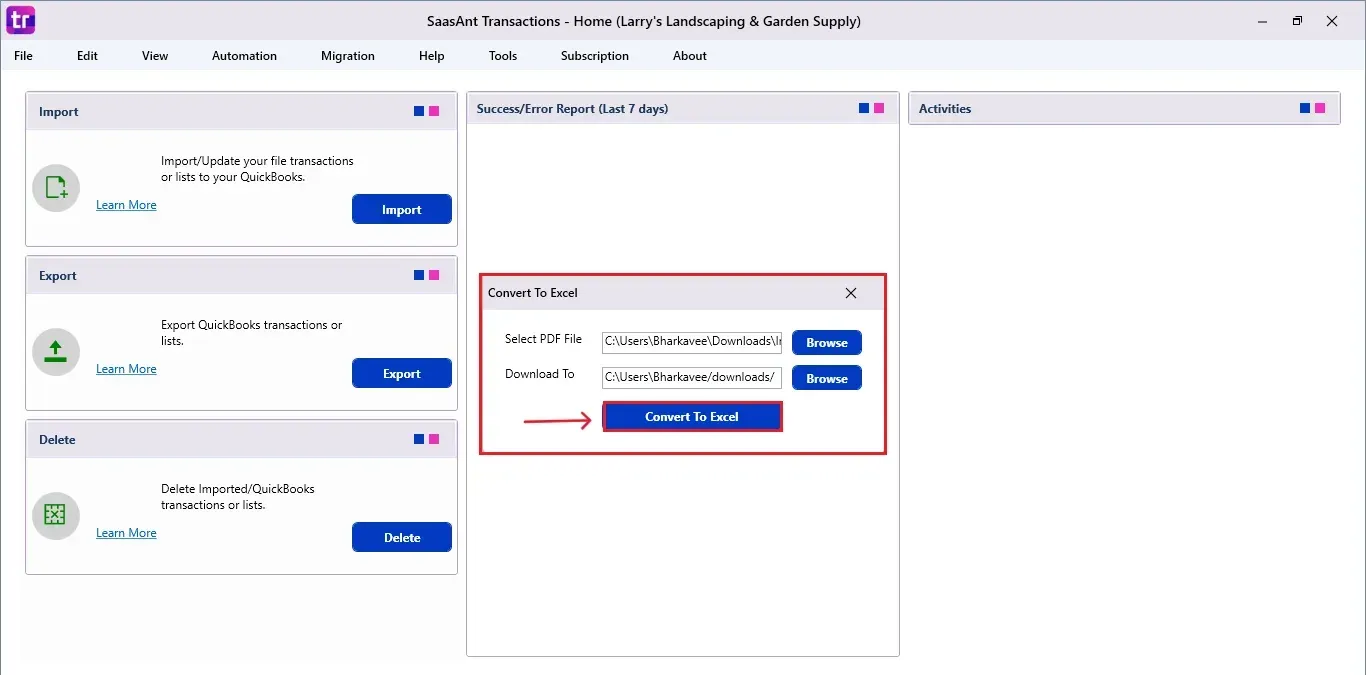Viewport: 1366px width, 675px height.
Task: Click pink square in Success/Error Report header
Action: coord(879,108)
